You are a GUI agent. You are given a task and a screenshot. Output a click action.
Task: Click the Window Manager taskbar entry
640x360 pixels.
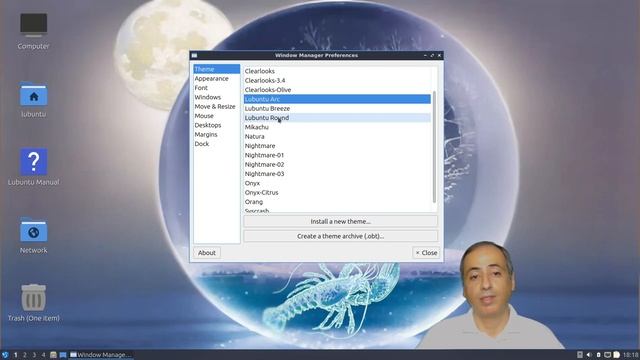click(x=101, y=355)
